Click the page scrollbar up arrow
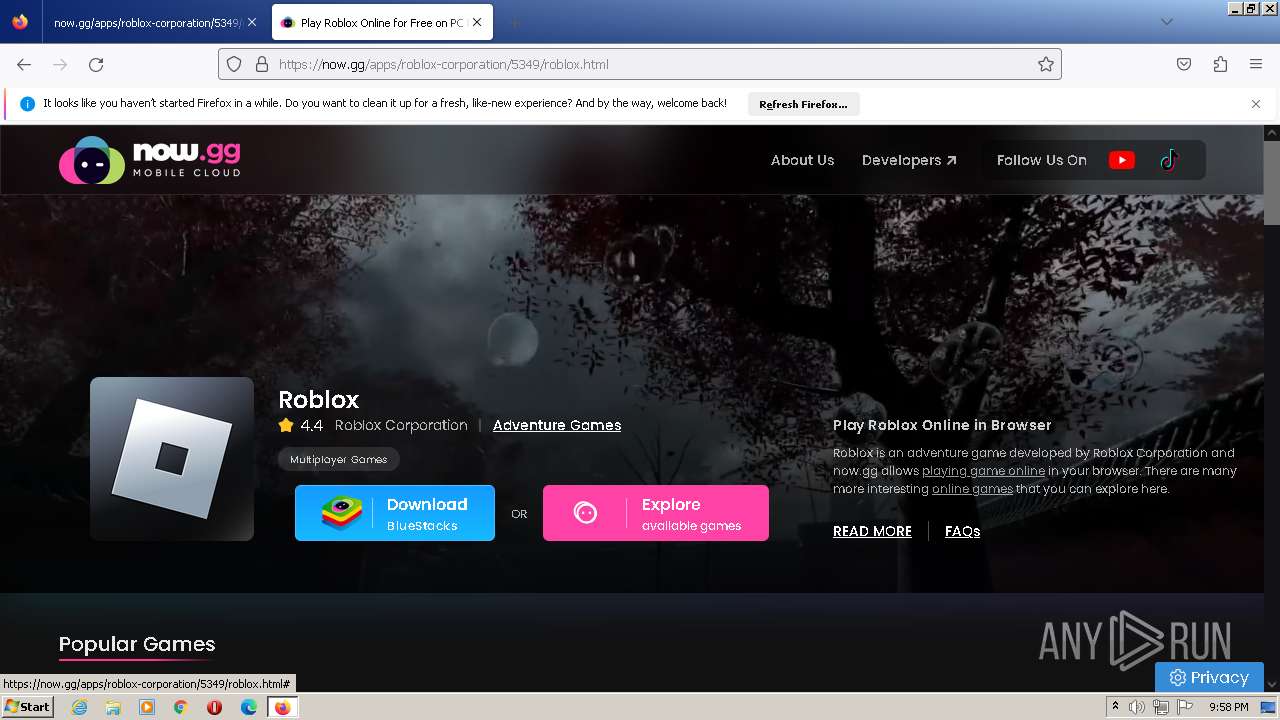Screen dimensions: 1280x720 point(1272,132)
